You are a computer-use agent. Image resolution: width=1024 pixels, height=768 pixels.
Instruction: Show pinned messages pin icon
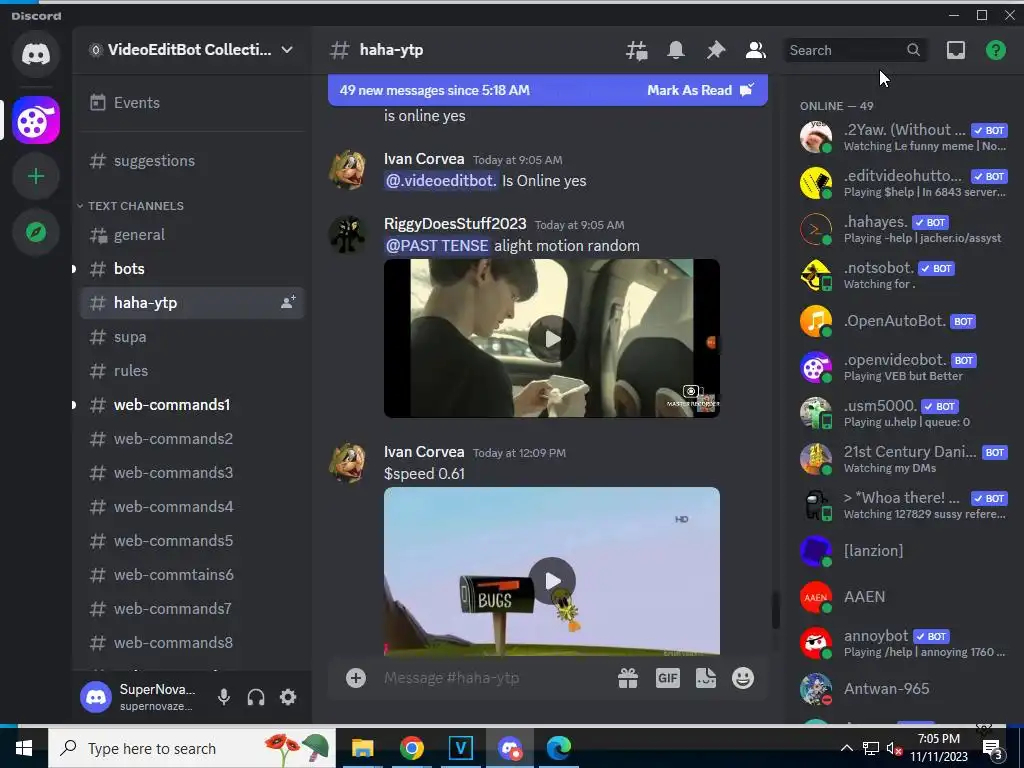716,50
